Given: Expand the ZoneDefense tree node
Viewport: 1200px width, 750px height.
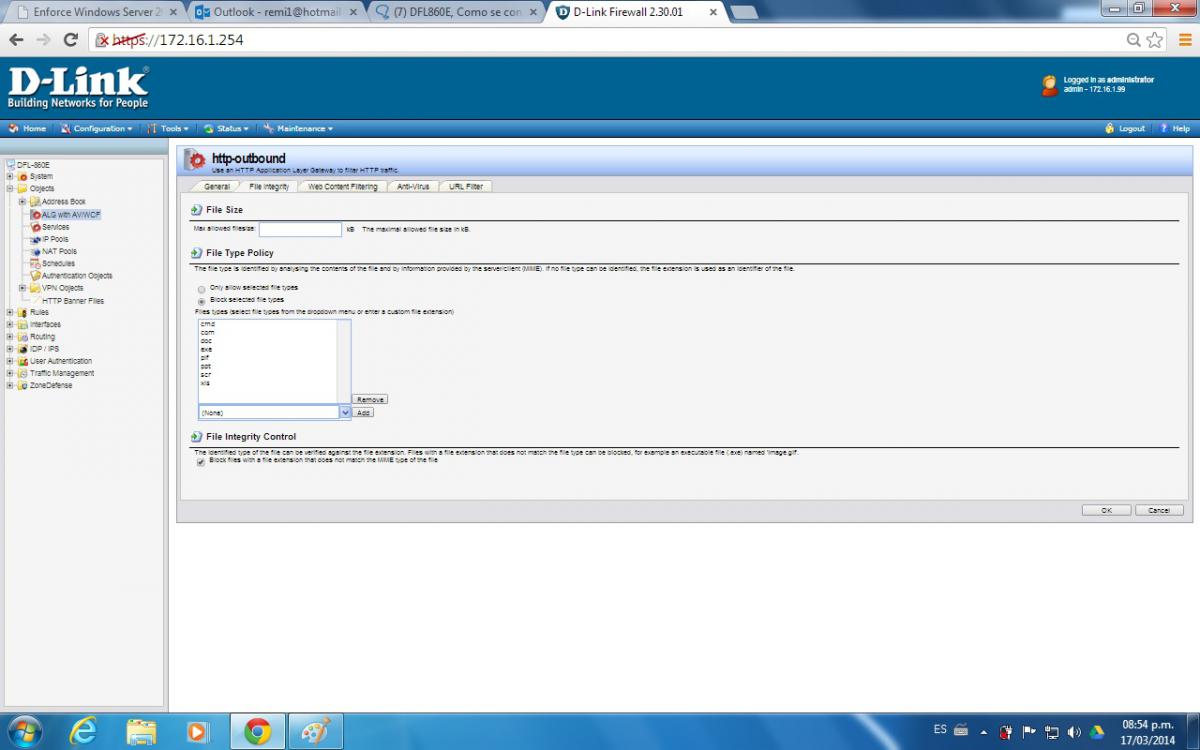Looking at the screenshot, I should pyautogui.click(x=10, y=386).
